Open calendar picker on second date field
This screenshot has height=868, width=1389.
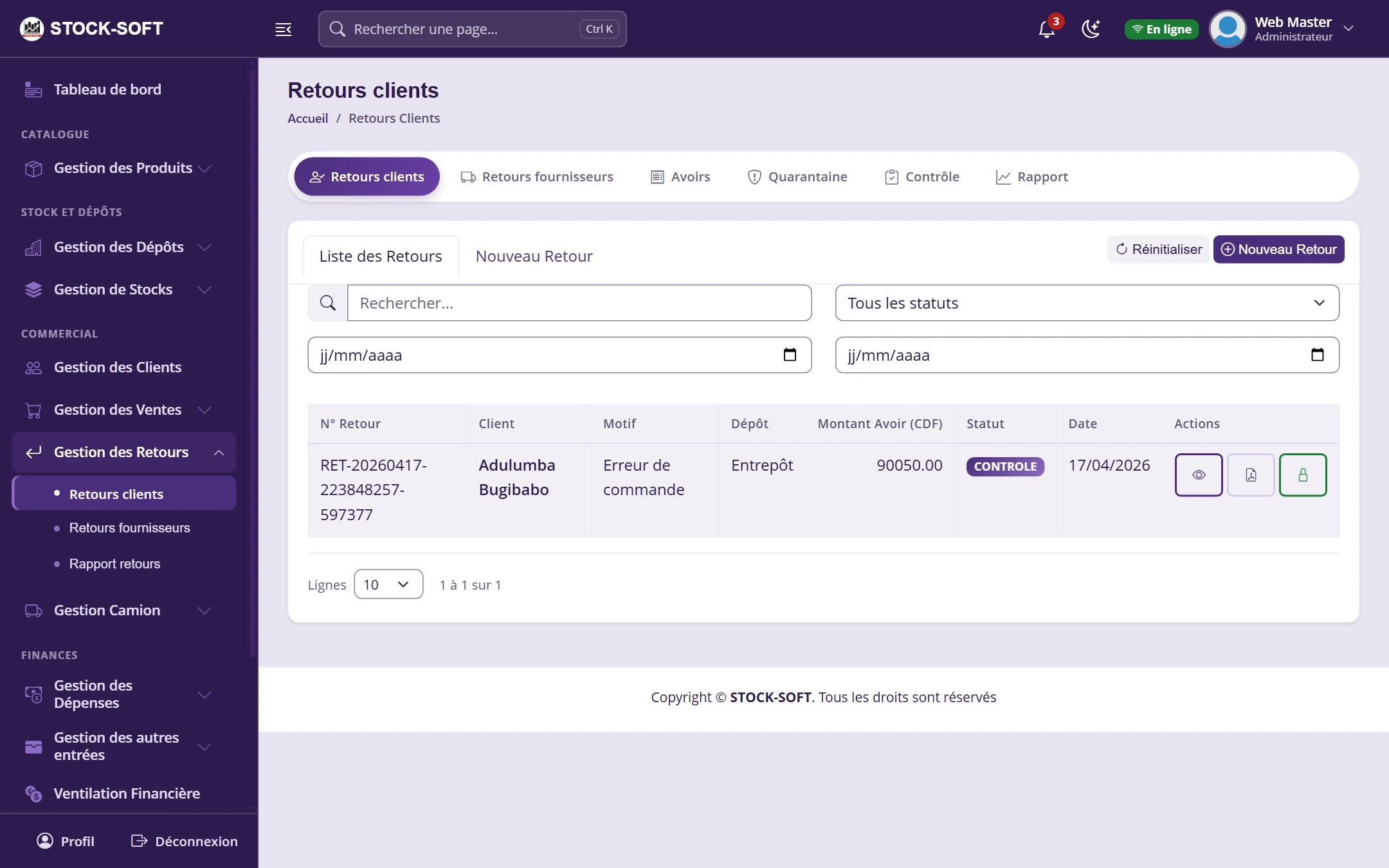(1318, 355)
